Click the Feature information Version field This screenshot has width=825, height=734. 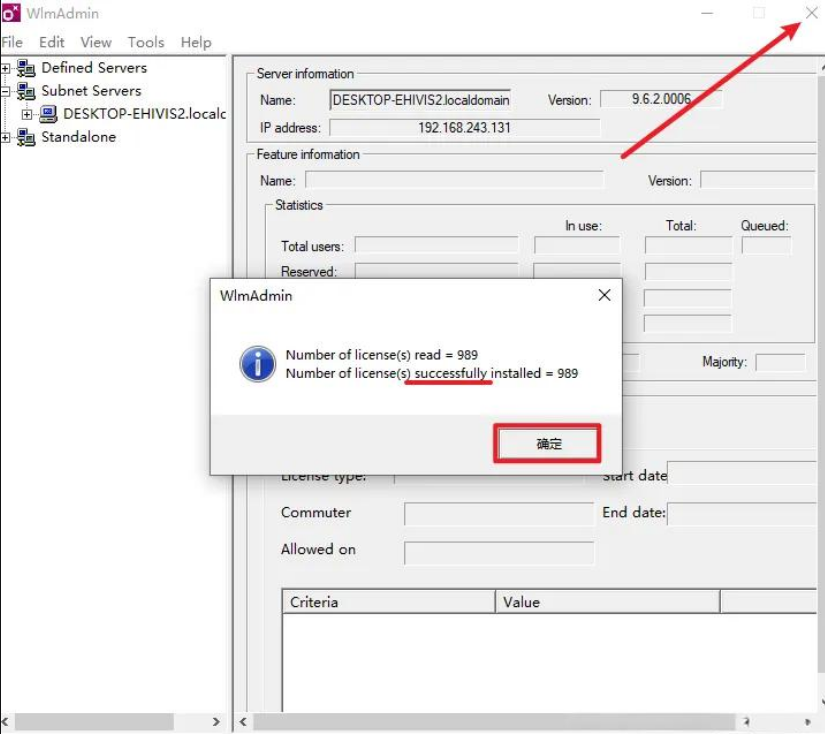(758, 180)
